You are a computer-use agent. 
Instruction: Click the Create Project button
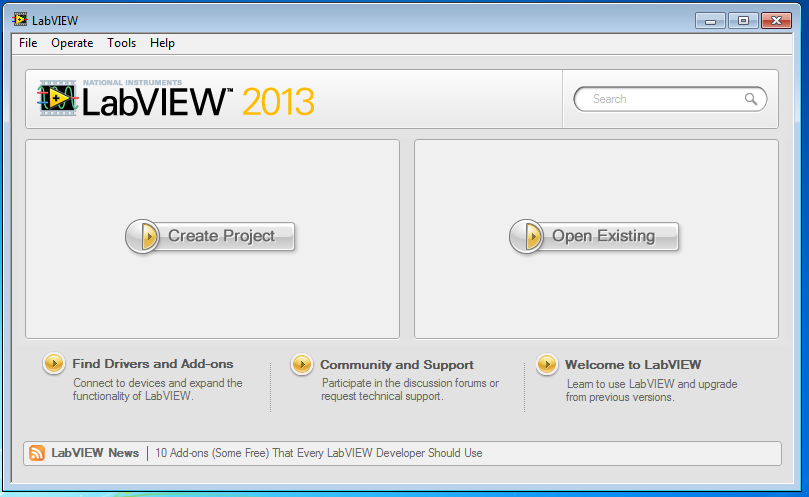pos(210,236)
